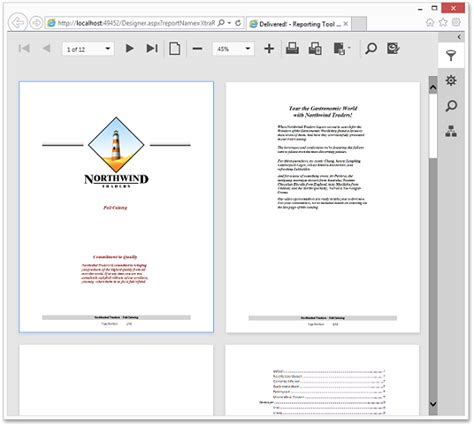Viewport: 474px width, 426px height.
Task: Click the scroll down arrow
Action: (433, 404)
